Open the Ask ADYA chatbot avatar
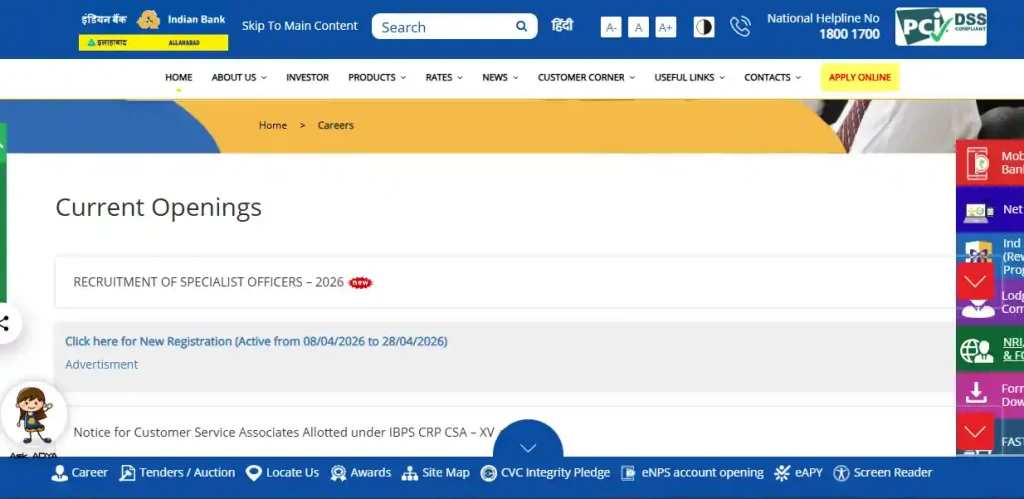The height and width of the screenshot is (499, 1024). [33, 415]
